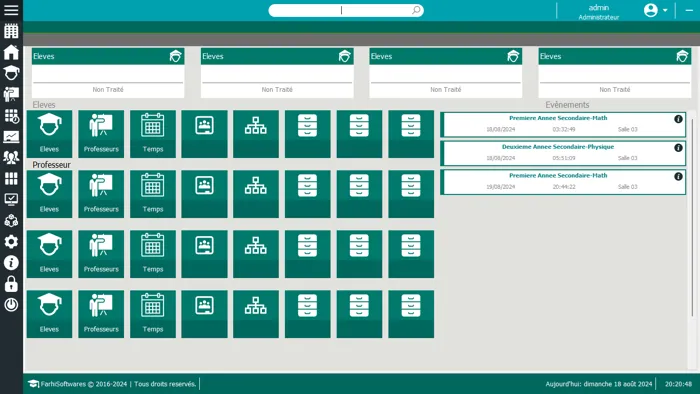The width and height of the screenshot is (700, 394).
Task: Open the graduation cap students icon in the sidebar
Action: (11, 72)
